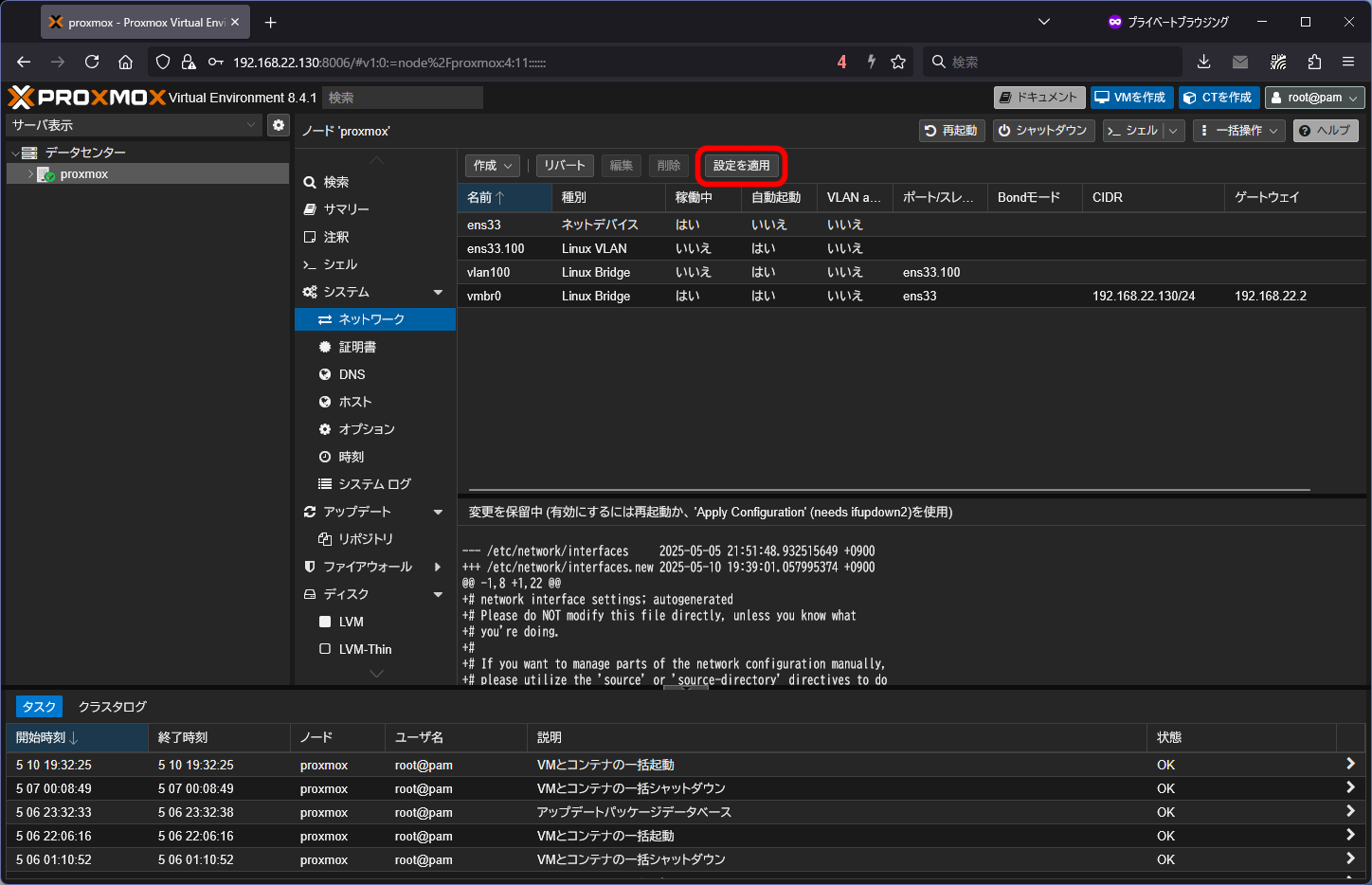Click the シャットダウン button
The width and height of the screenshot is (1372, 885).
click(x=1044, y=131)
